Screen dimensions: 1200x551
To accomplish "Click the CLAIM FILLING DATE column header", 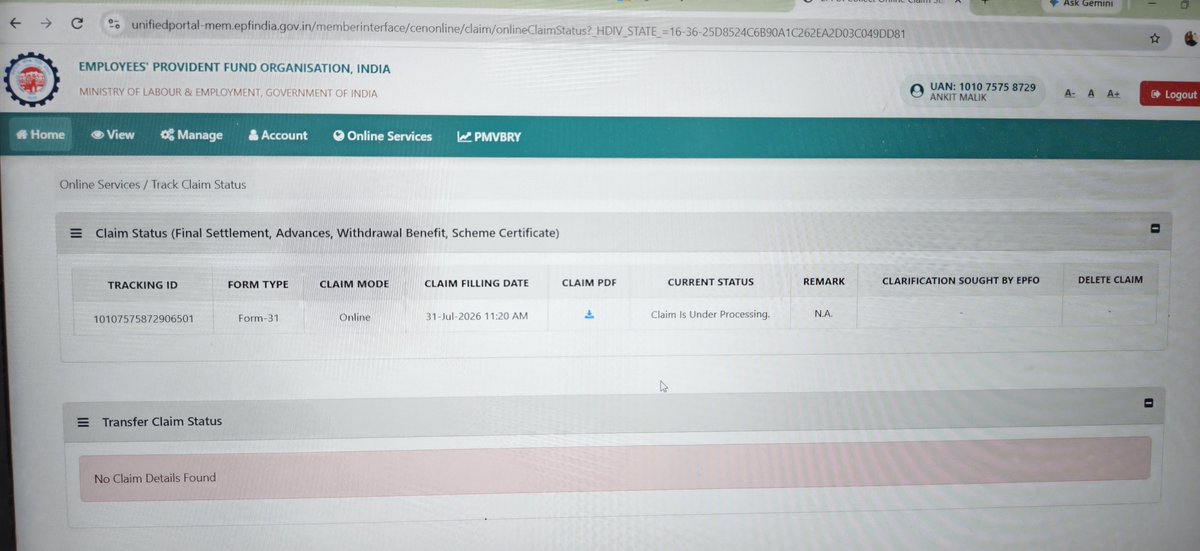I will [476, 283].
